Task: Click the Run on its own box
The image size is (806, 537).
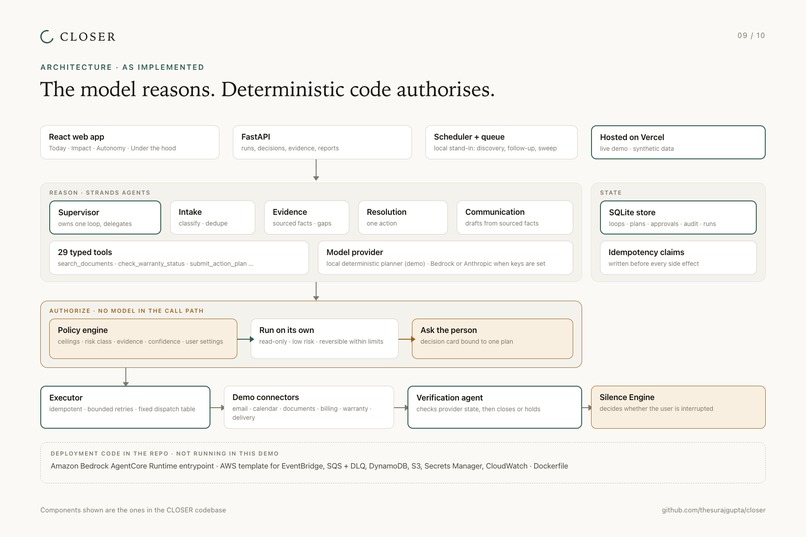Action: coord(324,339)
